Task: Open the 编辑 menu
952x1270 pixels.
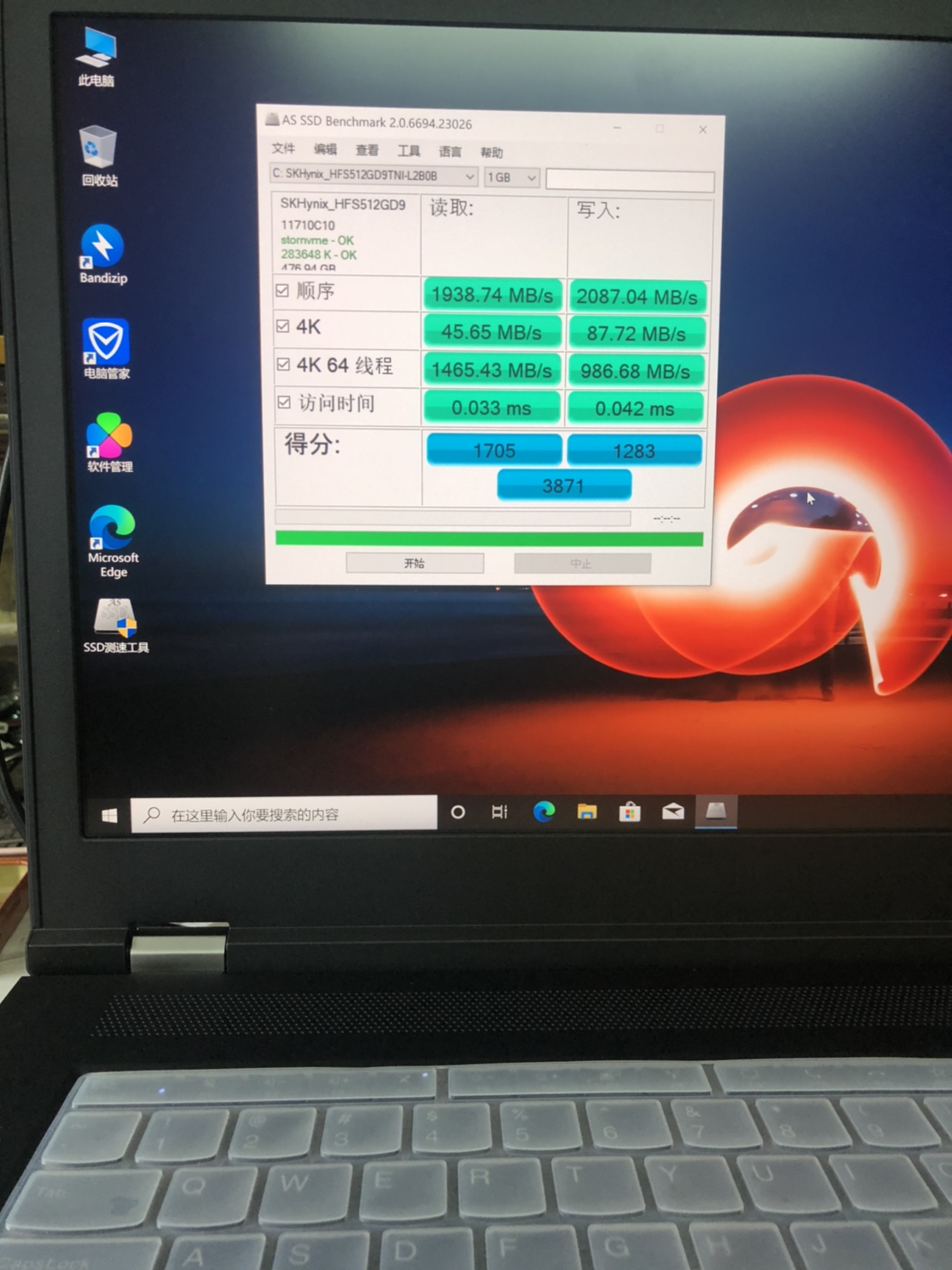Action: tap(325, 149)
